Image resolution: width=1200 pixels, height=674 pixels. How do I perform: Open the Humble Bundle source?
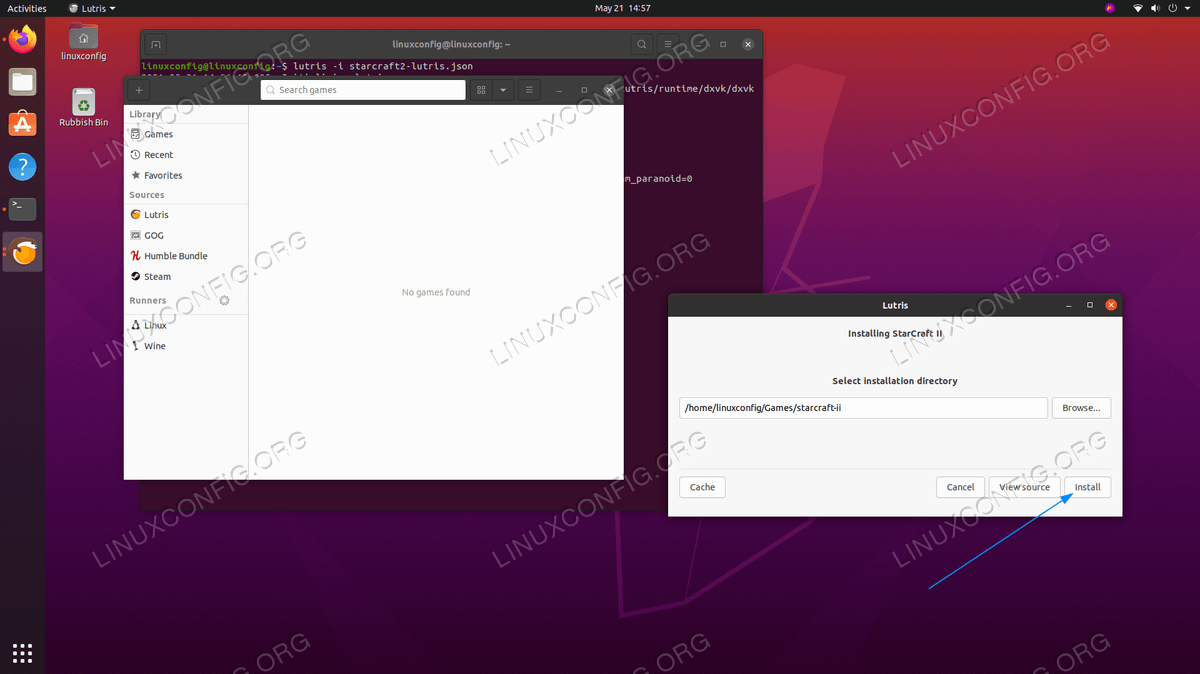click(175, 256)
